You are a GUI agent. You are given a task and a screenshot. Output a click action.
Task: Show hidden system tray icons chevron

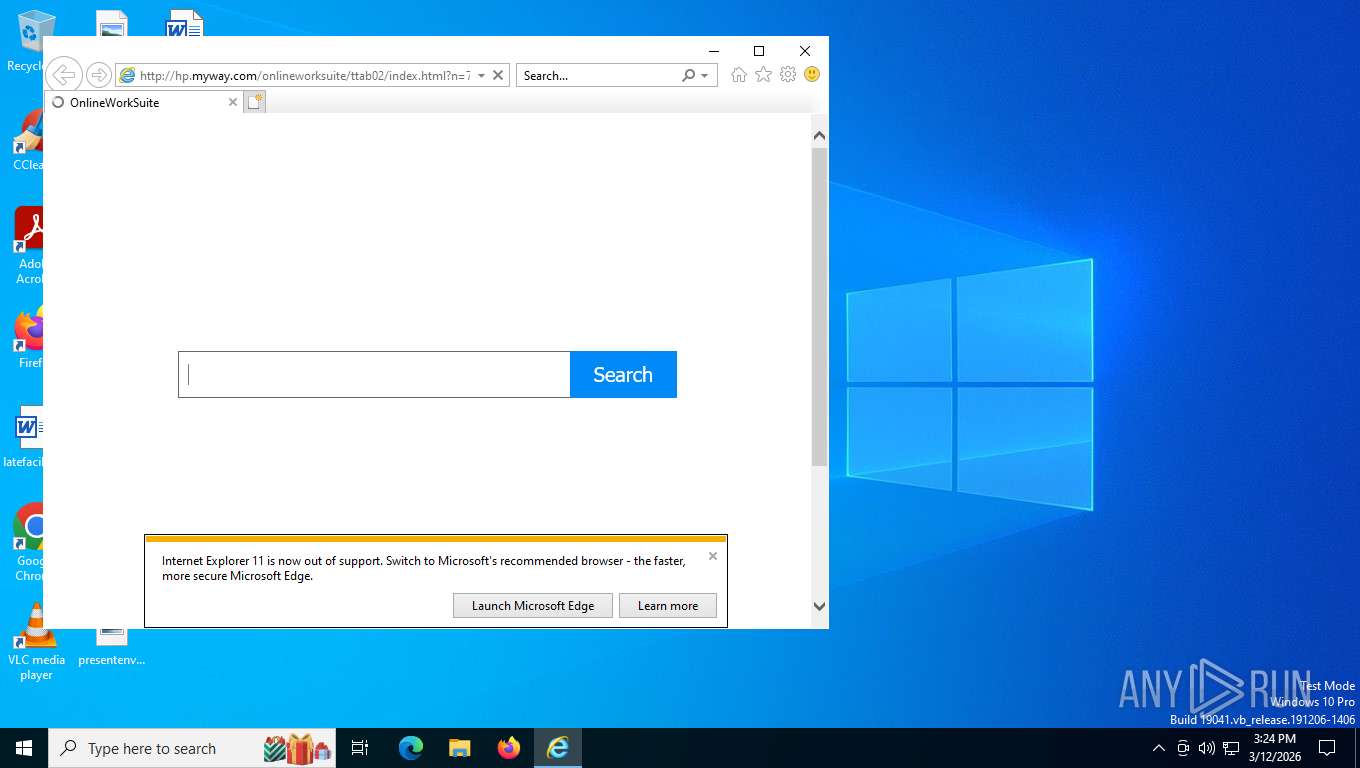pos(1159,748)
